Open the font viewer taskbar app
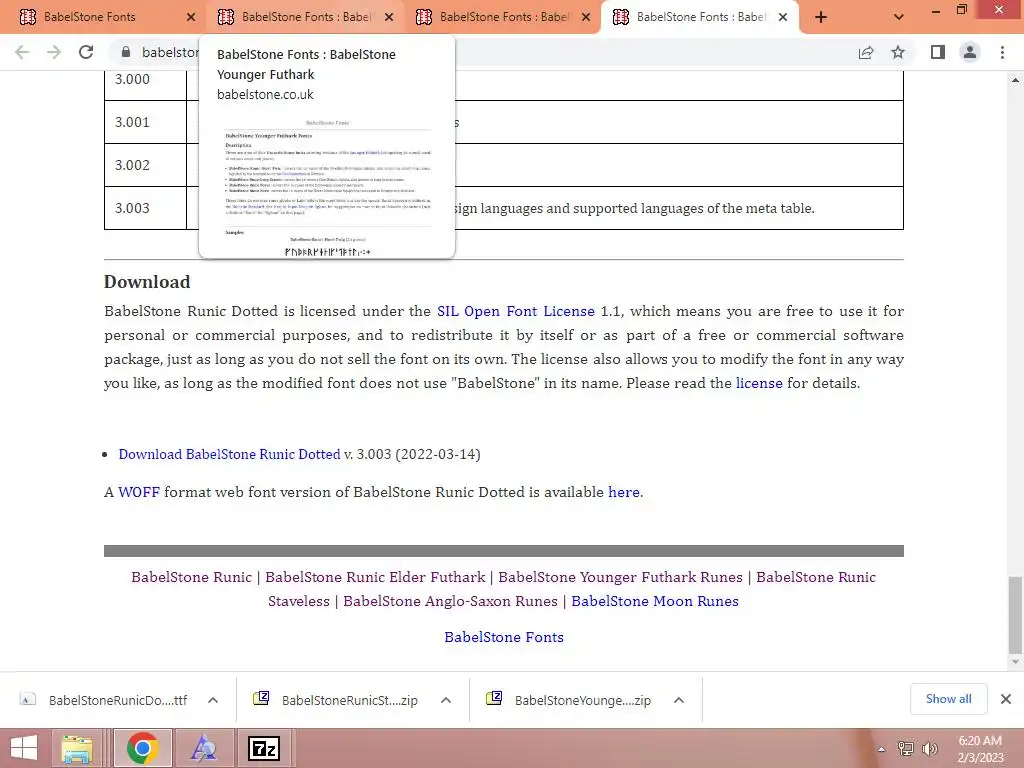 (x=204, y=748)
